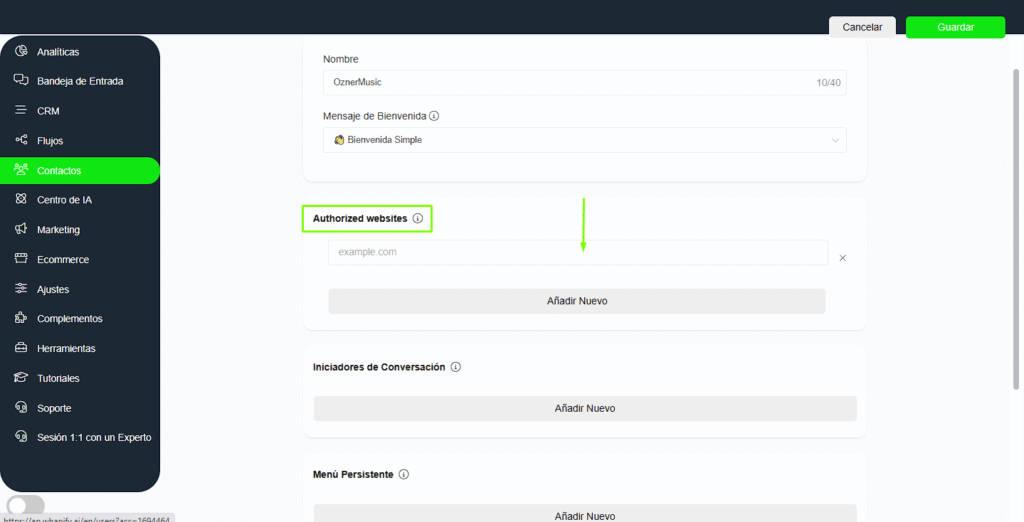Open the Contactos menu item

pyautogui.click(x=59, y=171)
